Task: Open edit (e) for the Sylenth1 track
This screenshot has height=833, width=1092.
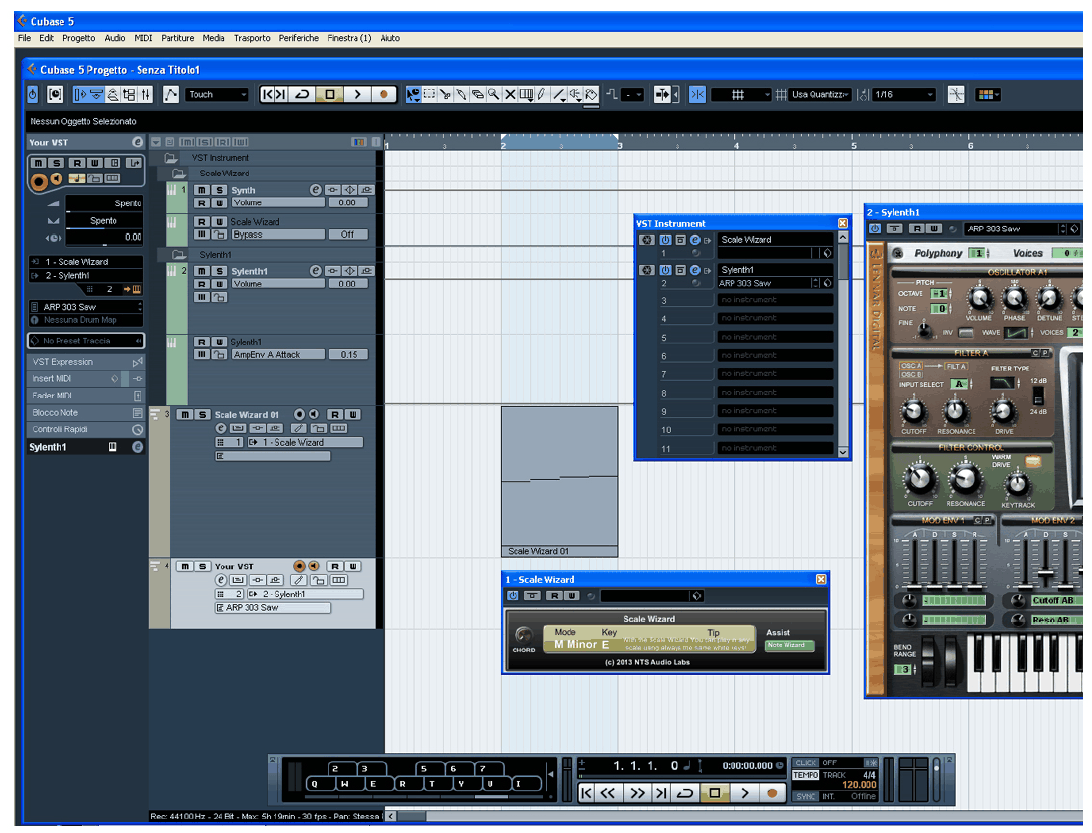Action: 316,271
